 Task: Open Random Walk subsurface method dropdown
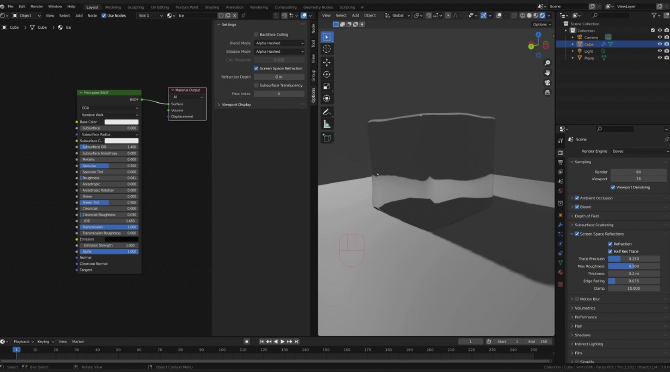(x=109, y=115)
